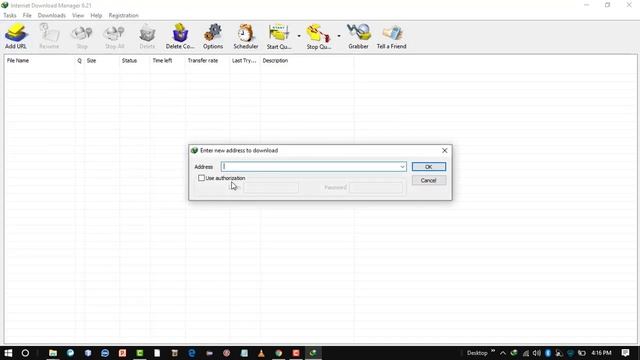Open the View menu

[78, 16]
